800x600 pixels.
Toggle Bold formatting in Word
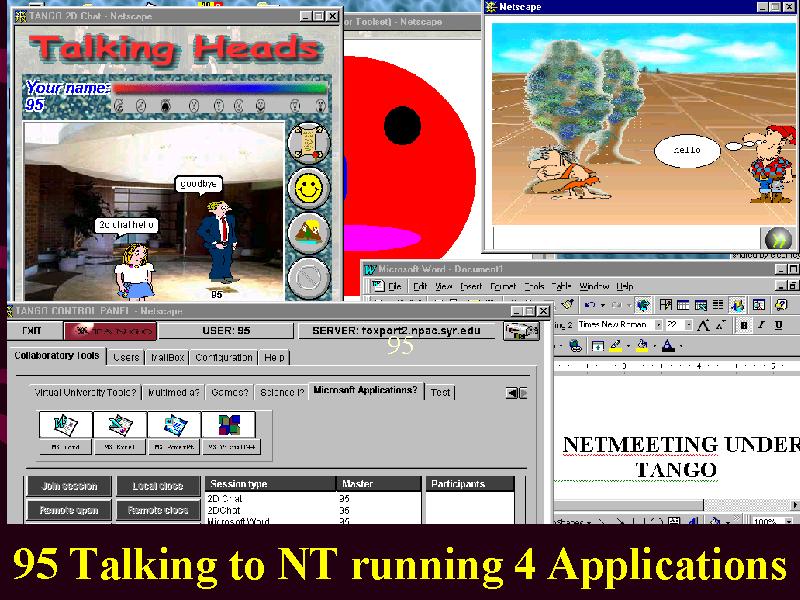744,325
